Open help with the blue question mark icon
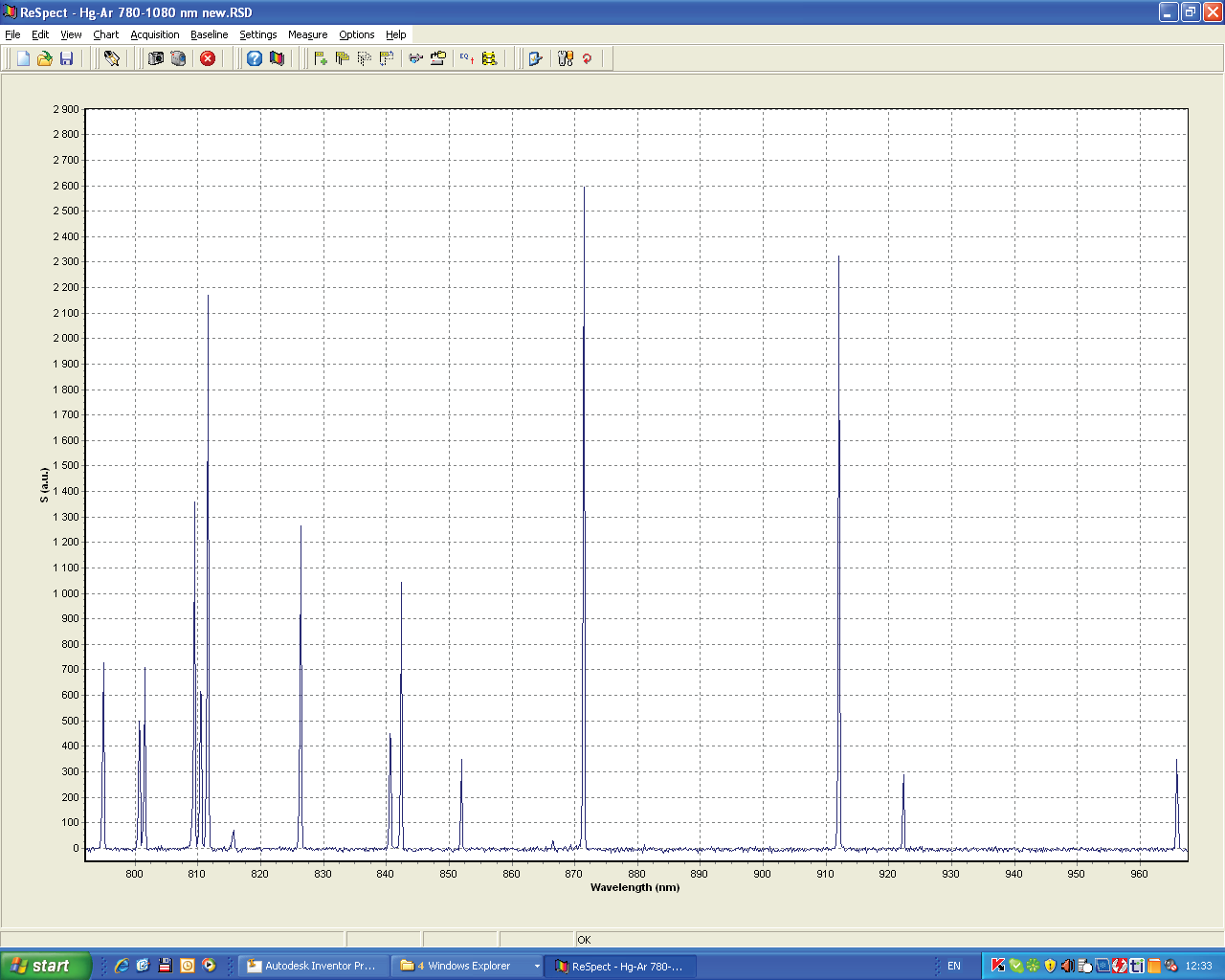Viewport: 1225px width, 980px height. tap(255, 58)
